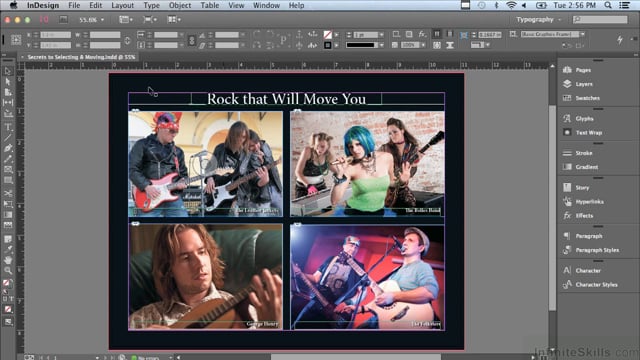This screenshot has height=360, width=640.
Task: Select the Eyedropper tool
Action: tap(8, 249)
